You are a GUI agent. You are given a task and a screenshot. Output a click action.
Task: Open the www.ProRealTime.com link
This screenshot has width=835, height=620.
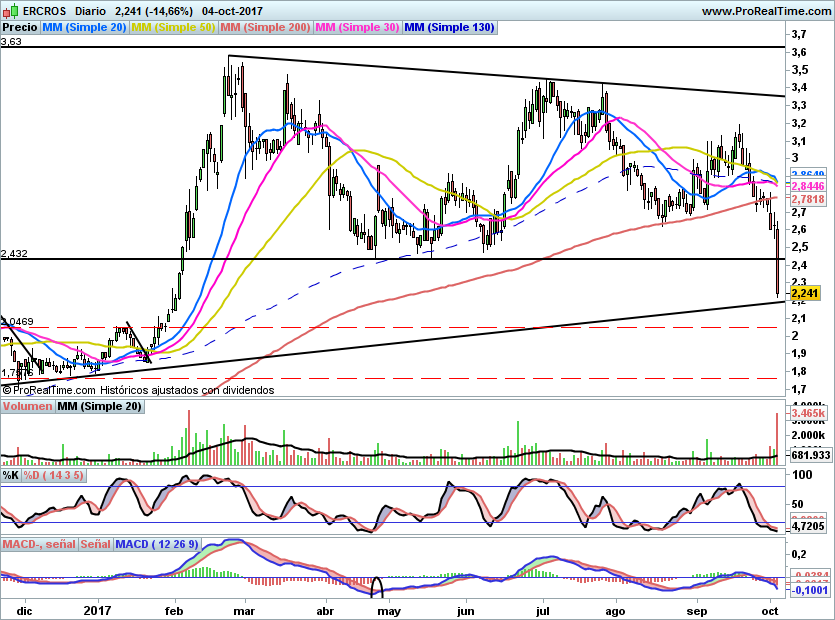click(766, 11)
